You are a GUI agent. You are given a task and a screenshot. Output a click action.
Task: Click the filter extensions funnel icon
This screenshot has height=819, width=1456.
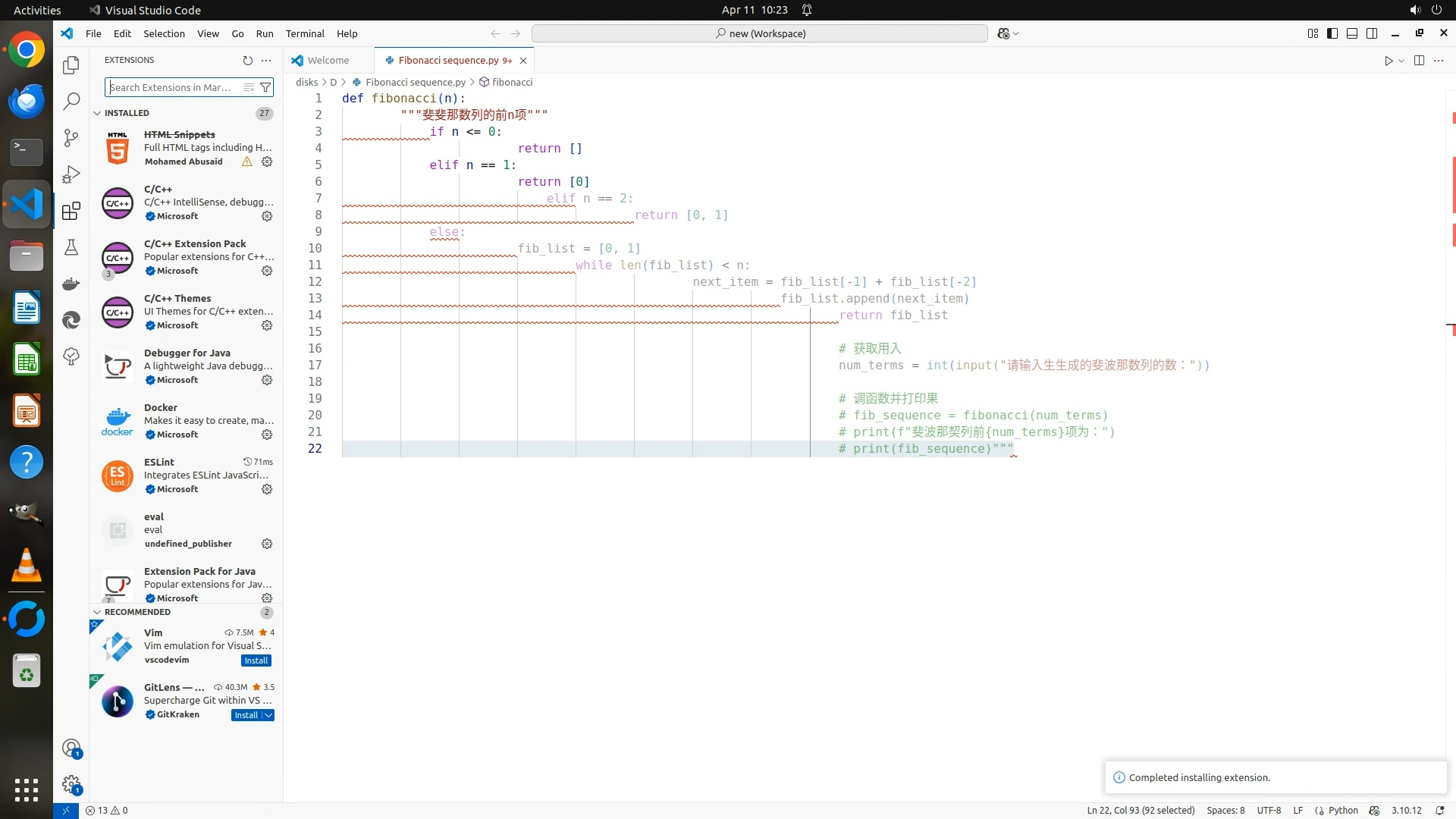tap(265, 87)
